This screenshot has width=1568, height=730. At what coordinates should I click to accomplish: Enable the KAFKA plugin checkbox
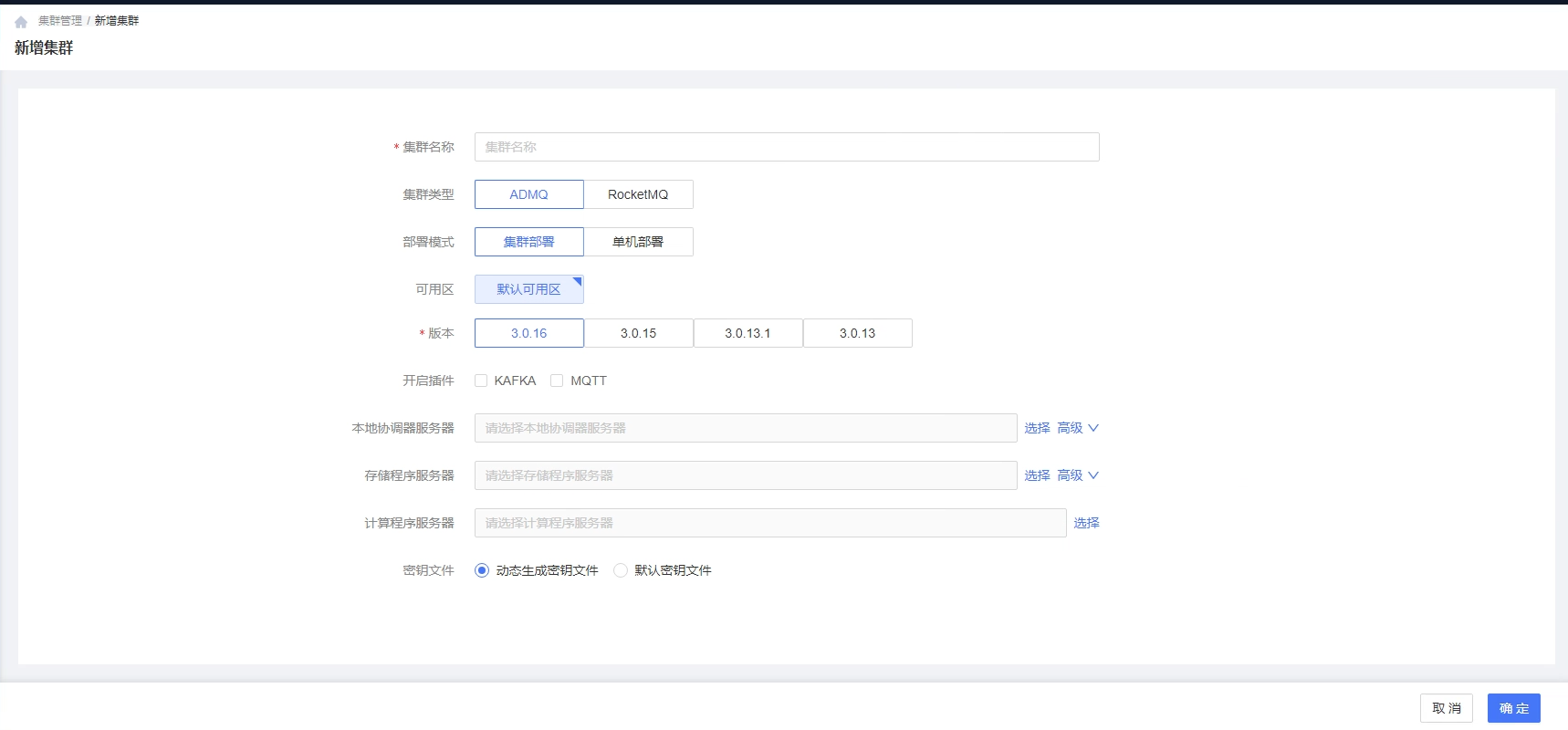coord(481,381)
